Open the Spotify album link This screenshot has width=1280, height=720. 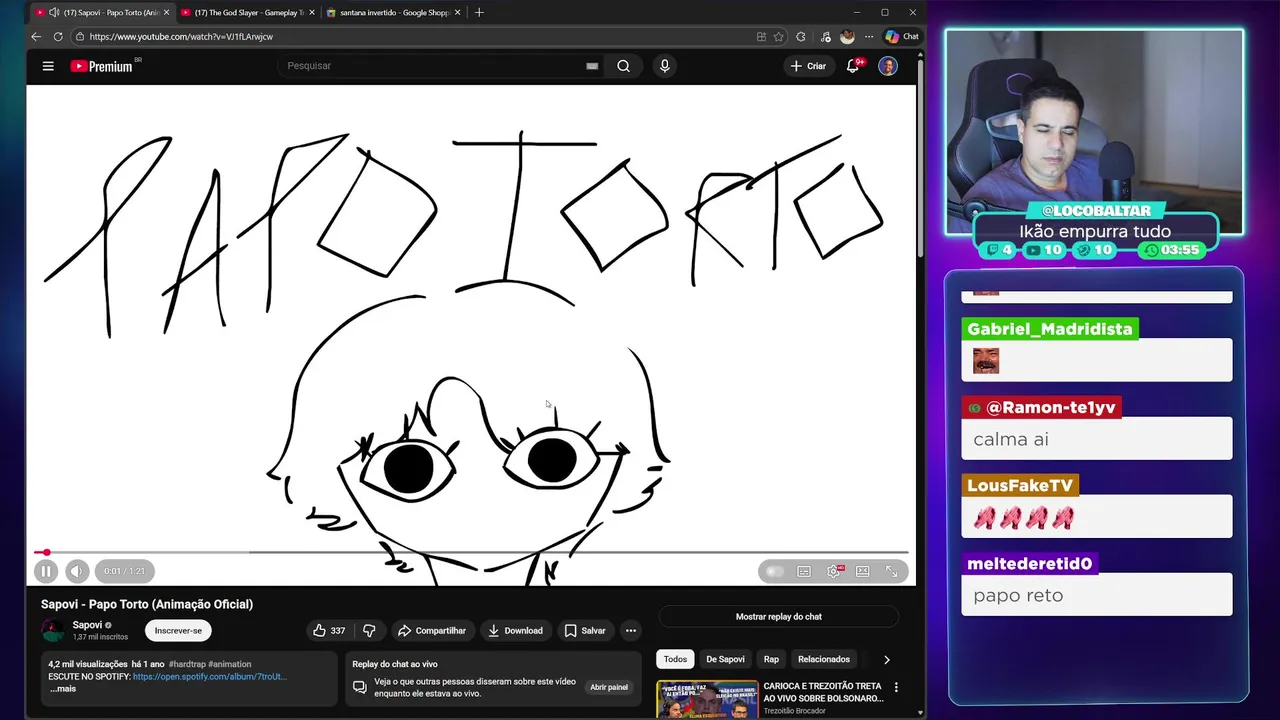[x=210, y=677]
